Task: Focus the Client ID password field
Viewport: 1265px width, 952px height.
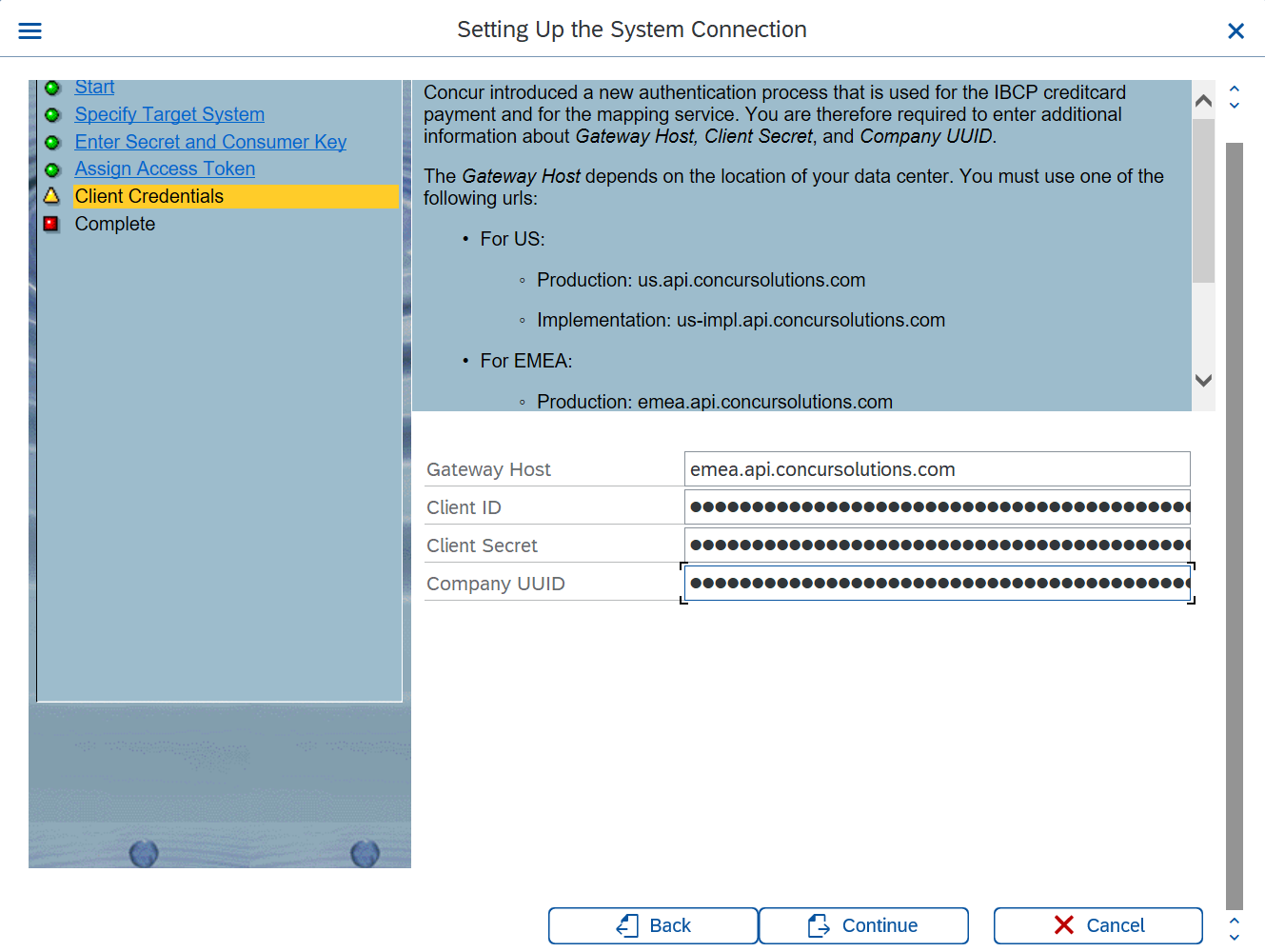Action: (937, 507)
